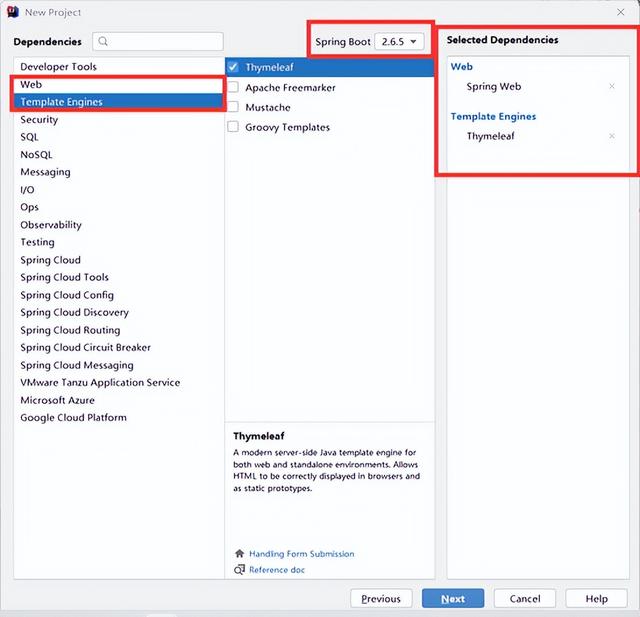The width and height of the screenshot is (640, 617).
Task: Proceed with the Next button
Action: coord(453,599)
